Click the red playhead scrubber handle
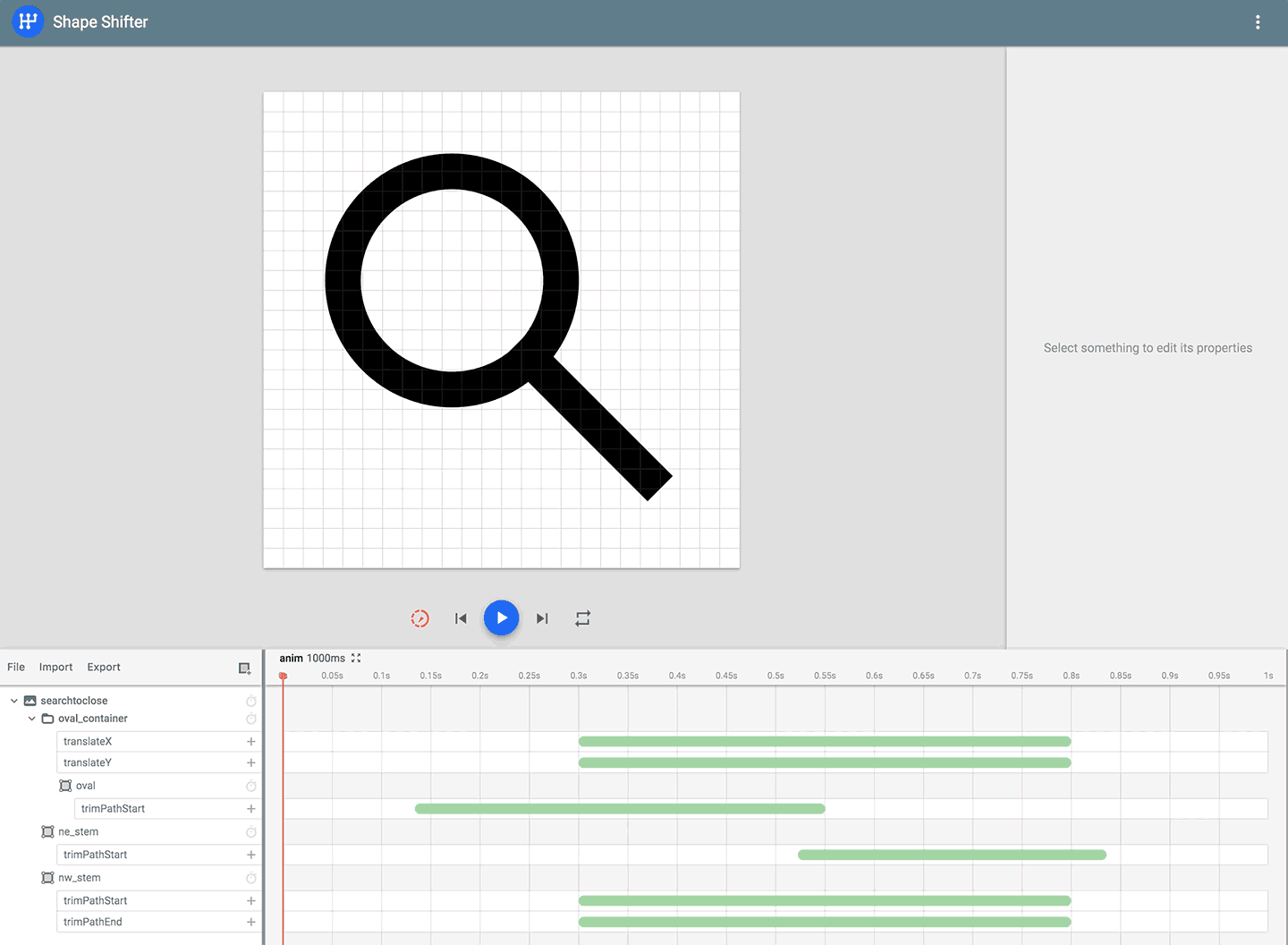 (283, 677)
